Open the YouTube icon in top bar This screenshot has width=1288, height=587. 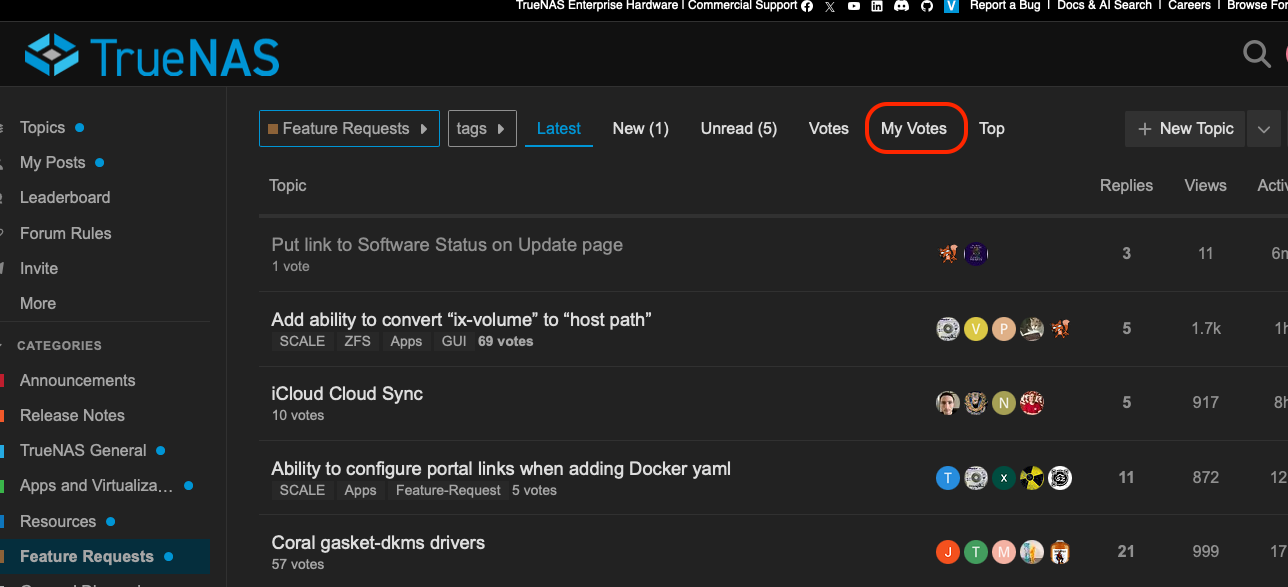pos(854,6)
